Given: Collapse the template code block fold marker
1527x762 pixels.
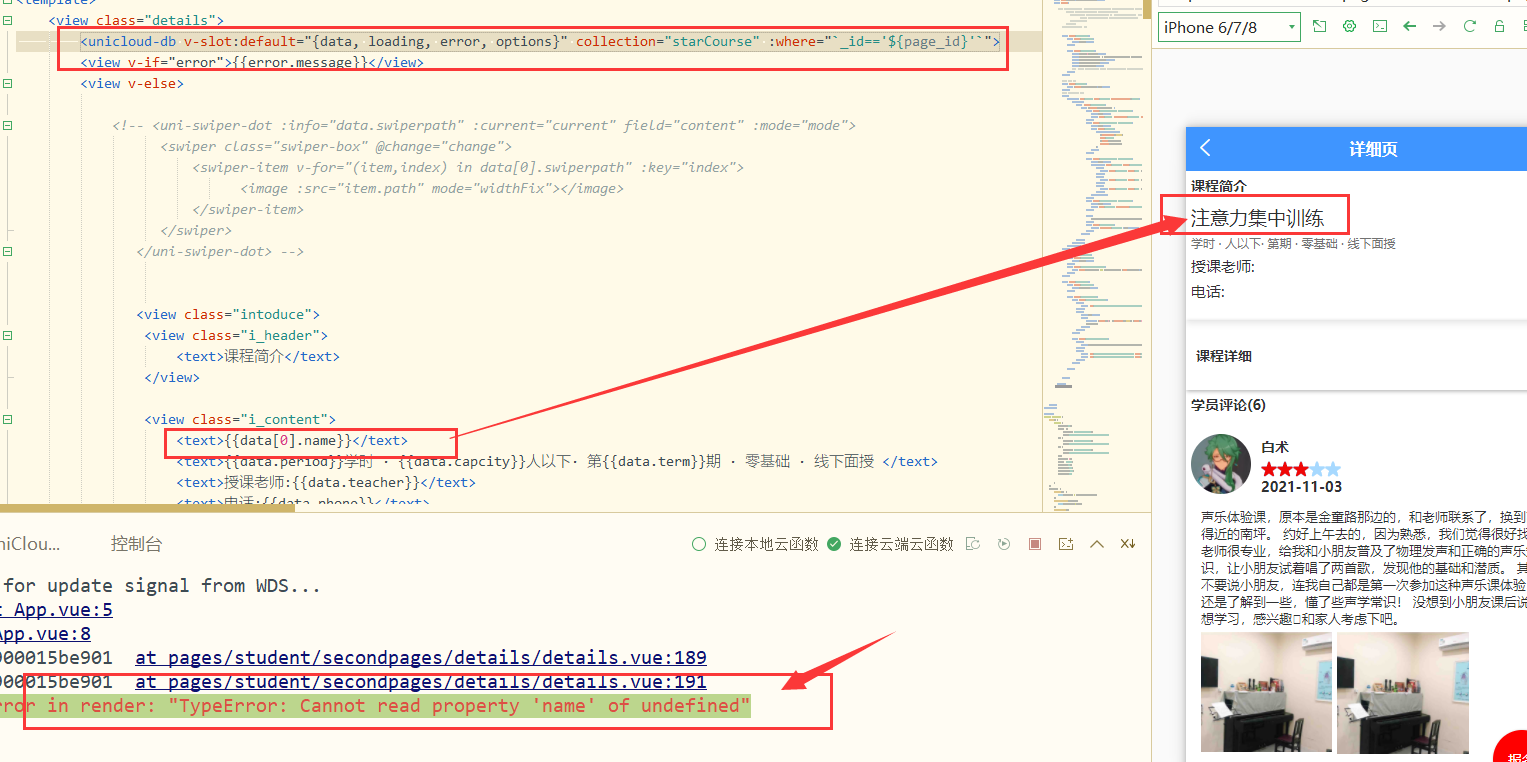Looking at the screenshot, I should coord(7,3).
